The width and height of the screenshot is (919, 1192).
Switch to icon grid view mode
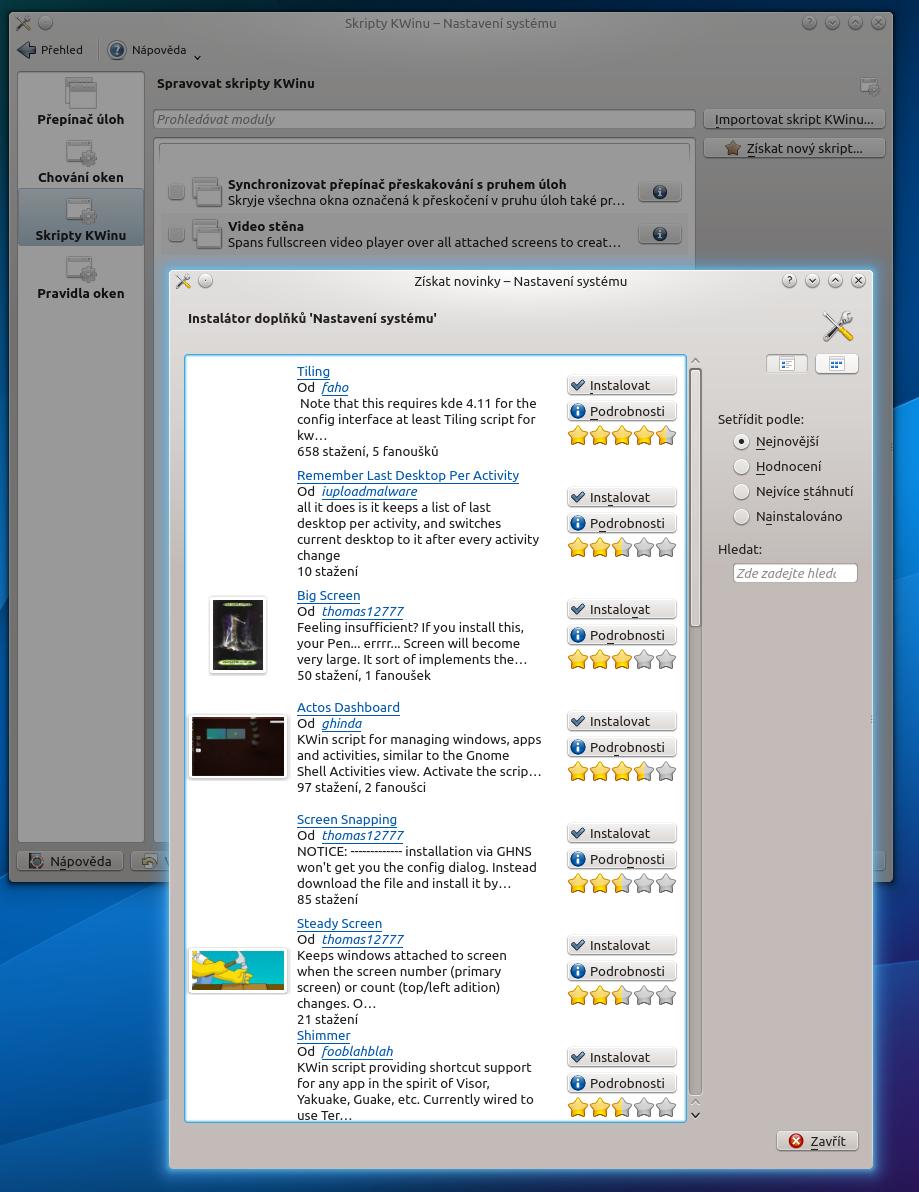pyautogui.click(x=837, y=364)
